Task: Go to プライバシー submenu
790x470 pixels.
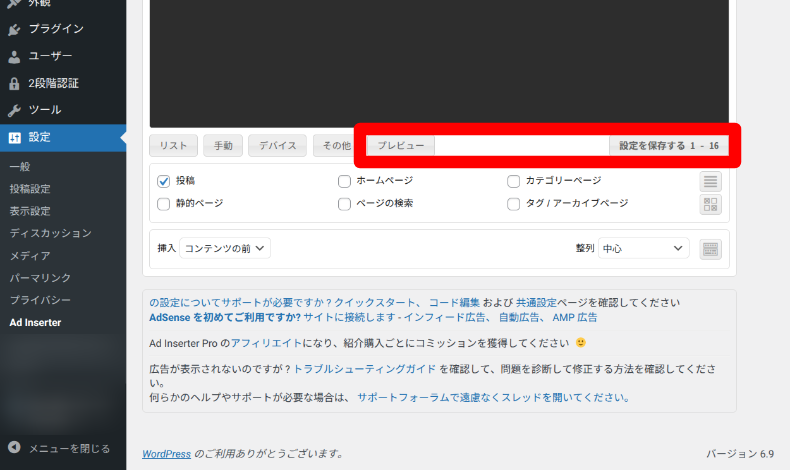Action: coord(40,300)
